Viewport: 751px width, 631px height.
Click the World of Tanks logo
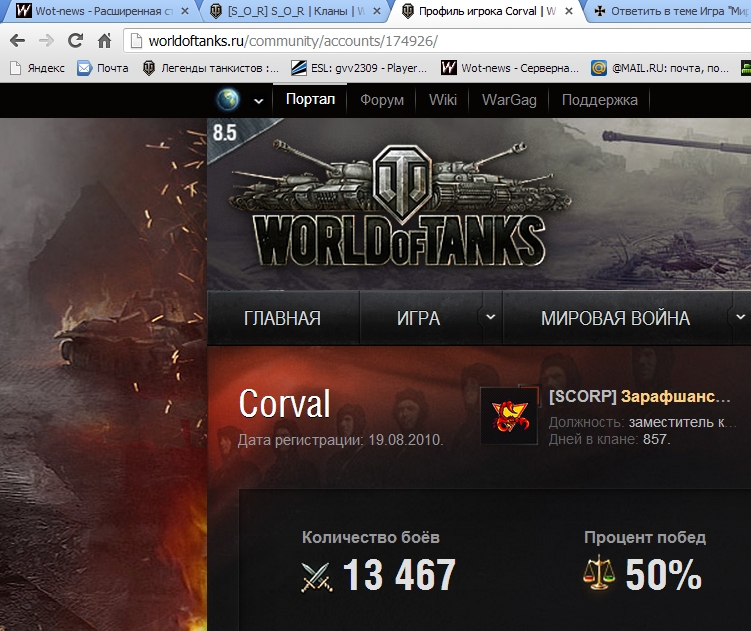coord(400,205)
